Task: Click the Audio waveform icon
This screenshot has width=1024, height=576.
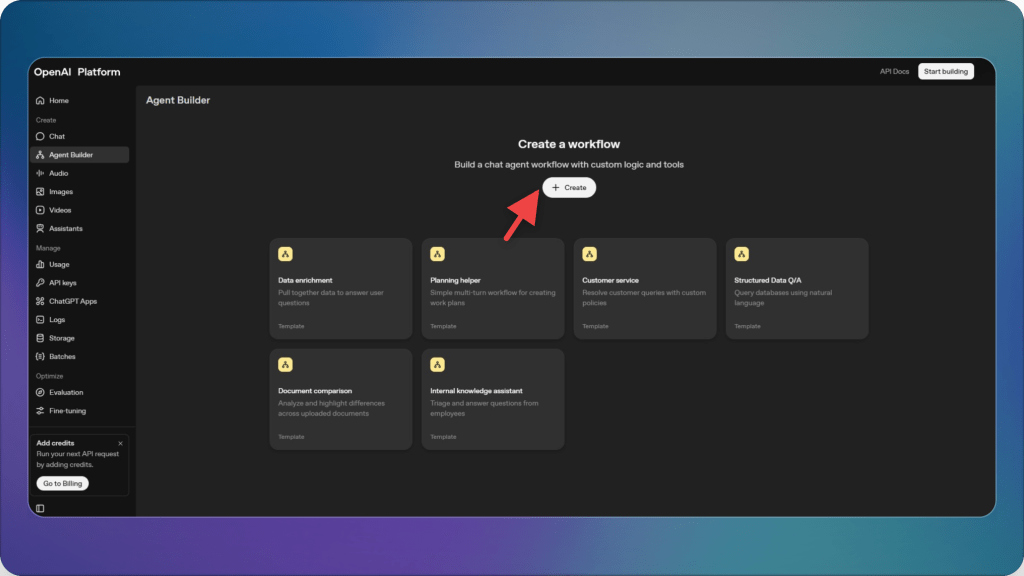Action: pyautogui.click(x=40, y=173)
